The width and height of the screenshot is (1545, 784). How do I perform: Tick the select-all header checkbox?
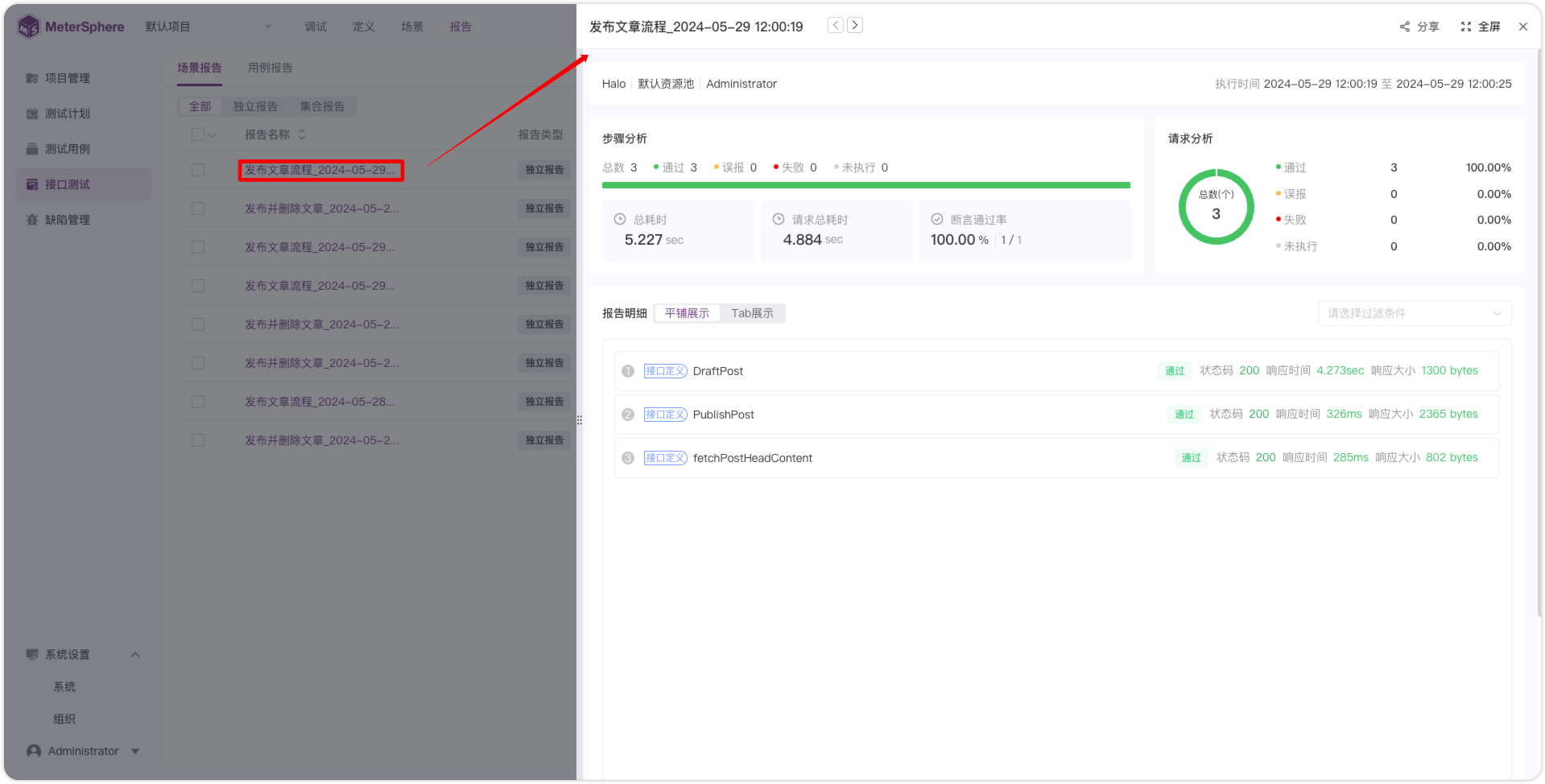[x=198, y=134]
